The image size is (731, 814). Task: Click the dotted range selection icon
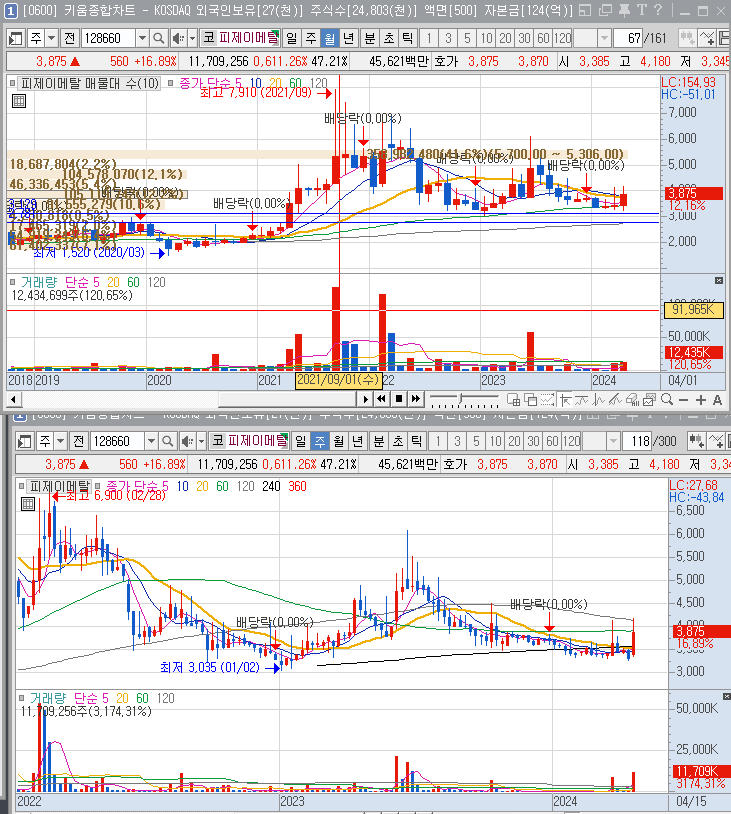(x=548, y=400)
